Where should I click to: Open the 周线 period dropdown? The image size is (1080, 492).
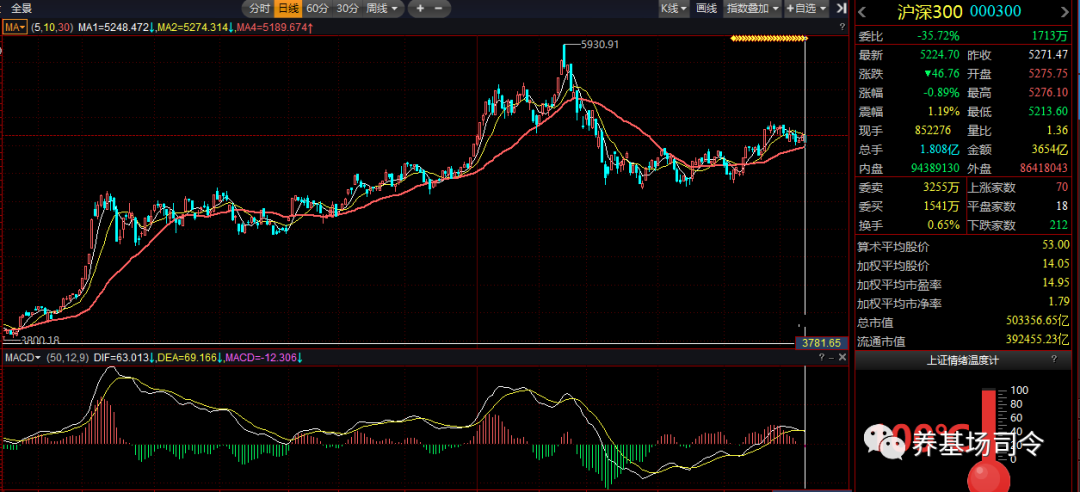click(382, 8)
